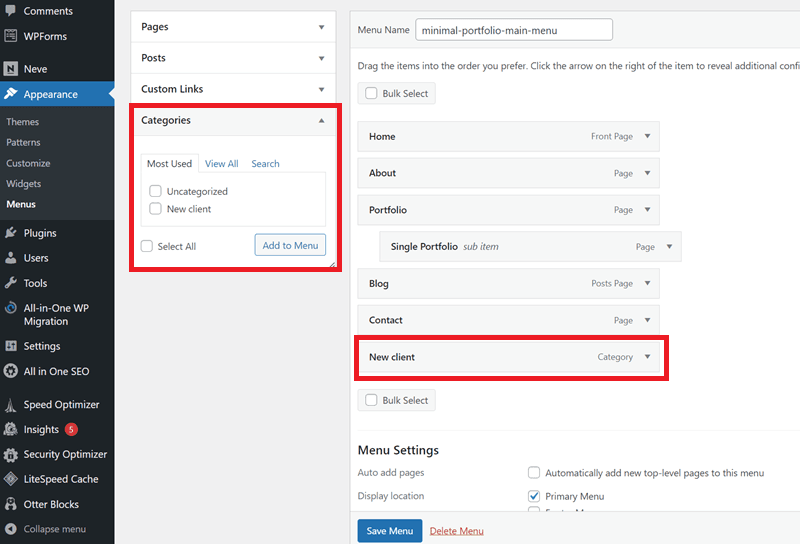This screenshot has height=544, width=800.
Task: Click the LiteSpeed Cache icon
Action: tap(10, 479)
